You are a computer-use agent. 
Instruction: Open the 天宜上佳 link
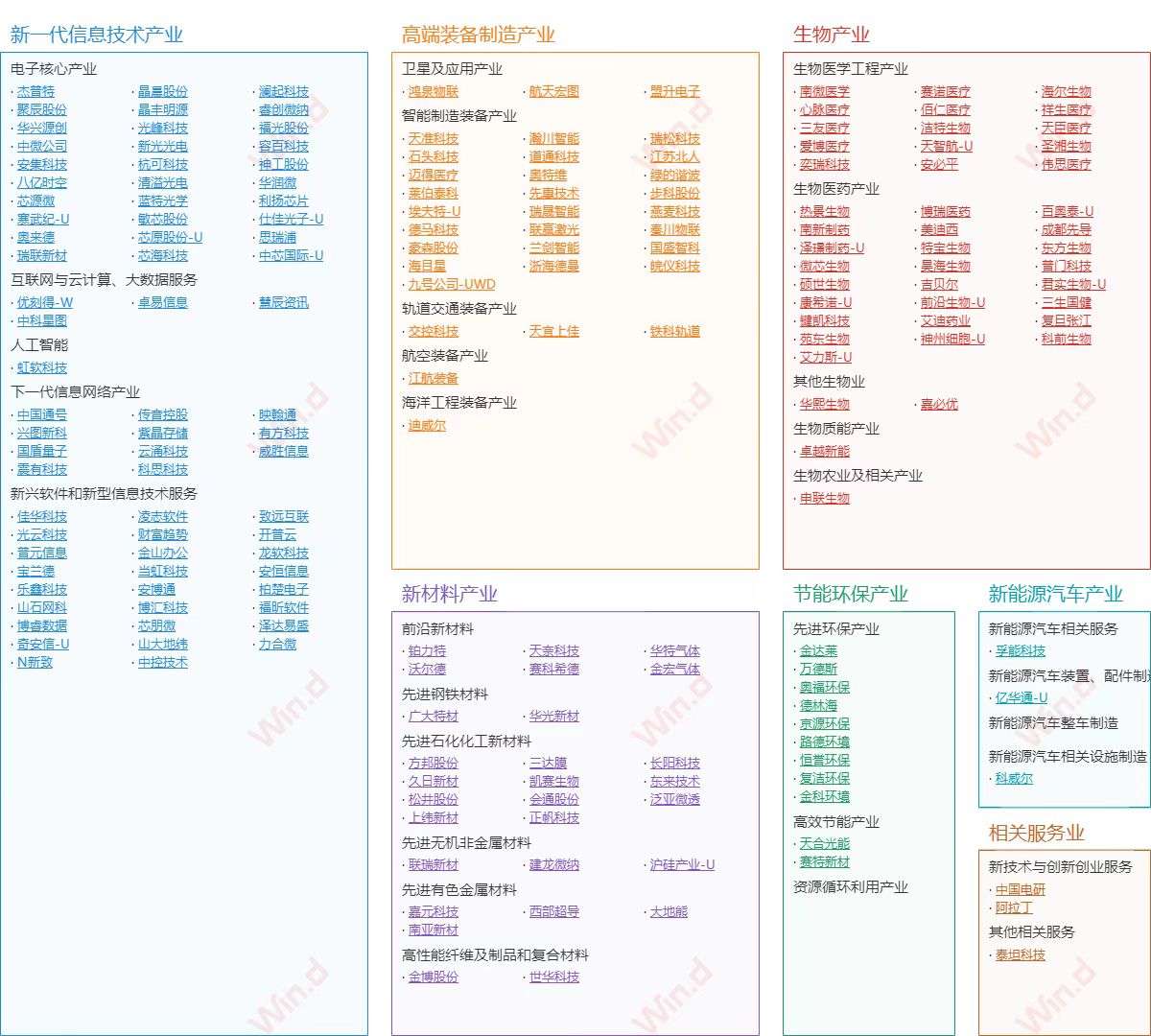(554, 332)
